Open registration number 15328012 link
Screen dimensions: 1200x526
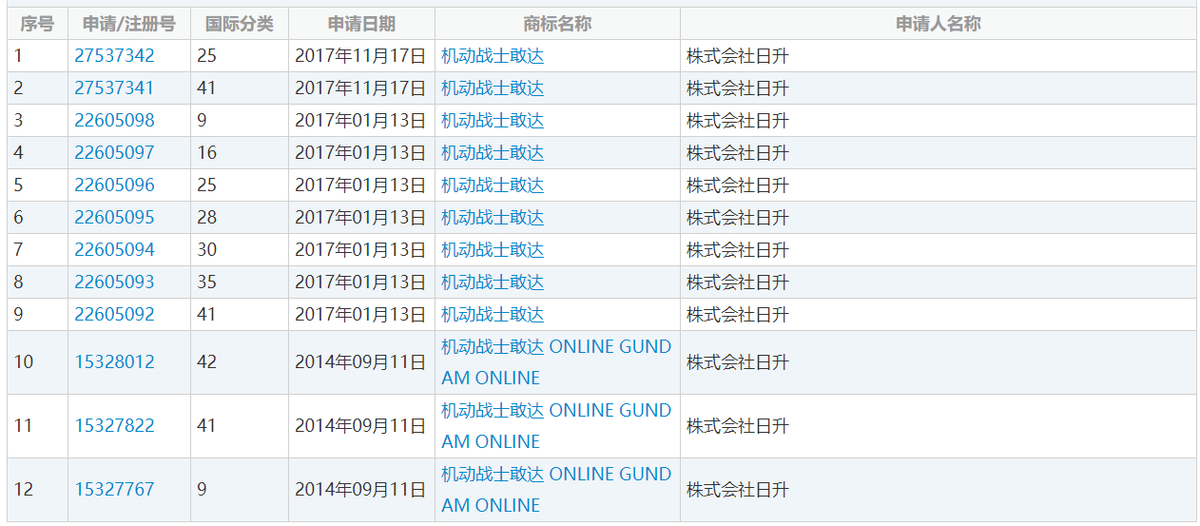pos(114,362)
